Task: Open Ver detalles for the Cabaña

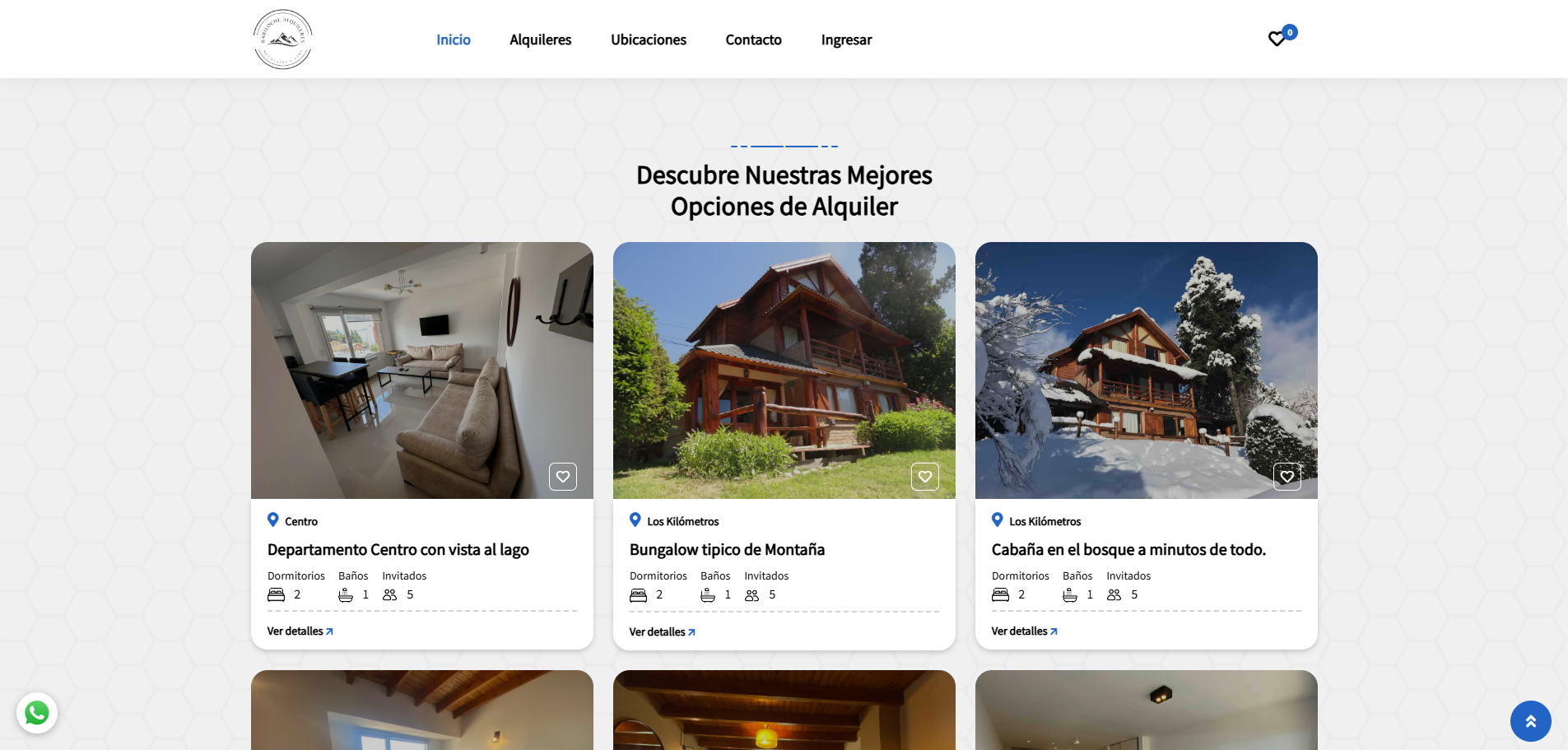Action: point(1024,631)
